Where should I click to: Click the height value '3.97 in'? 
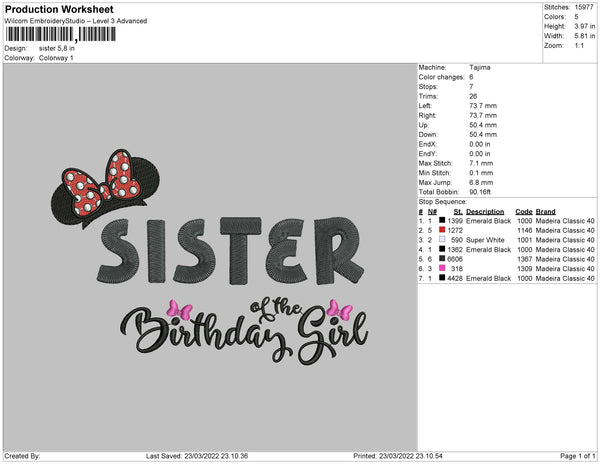(x=584, y=26)
